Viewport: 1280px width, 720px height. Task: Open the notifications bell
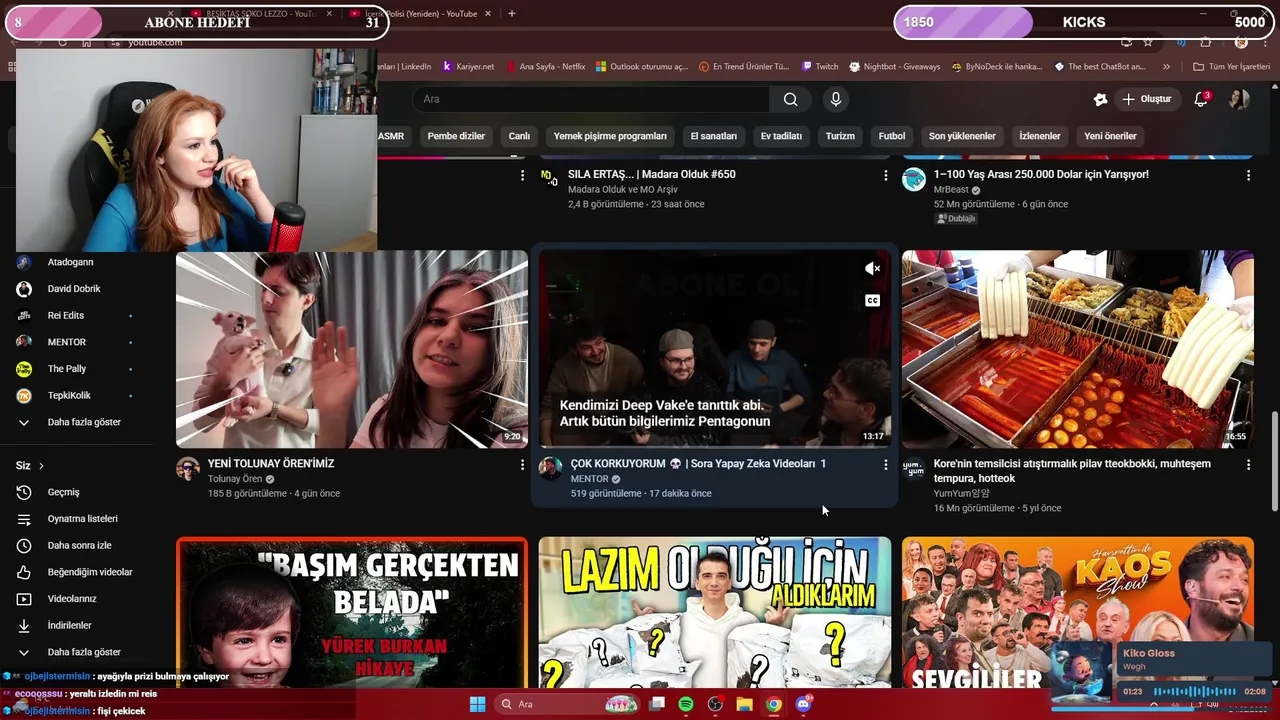(x=1202, y=99)
